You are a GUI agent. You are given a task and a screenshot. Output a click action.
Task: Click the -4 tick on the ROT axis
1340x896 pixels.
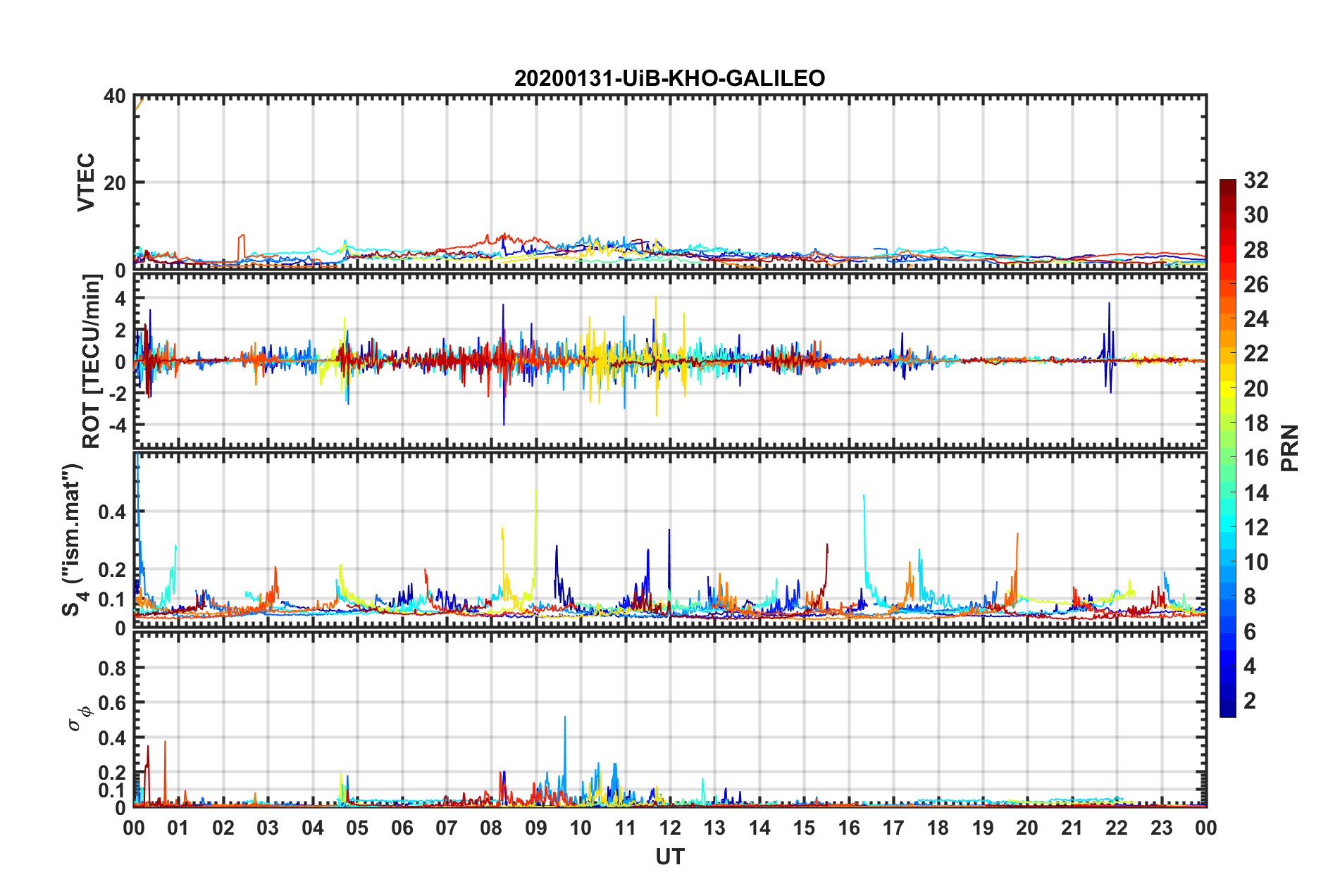click(x=117, y=425)
